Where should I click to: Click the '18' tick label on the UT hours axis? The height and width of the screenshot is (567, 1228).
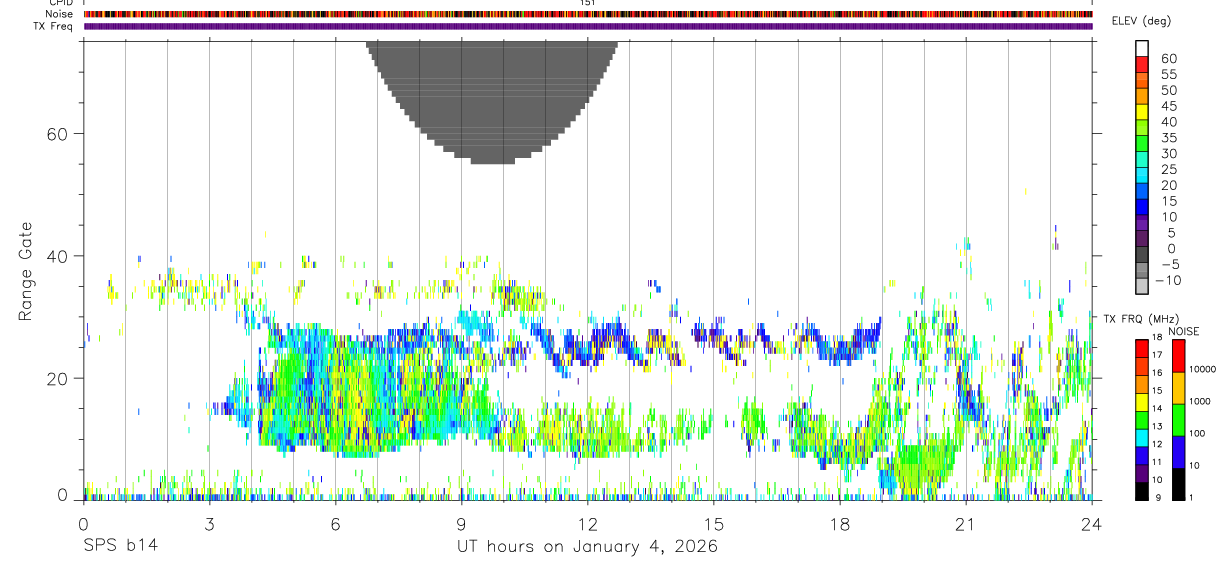coord(840,524)
